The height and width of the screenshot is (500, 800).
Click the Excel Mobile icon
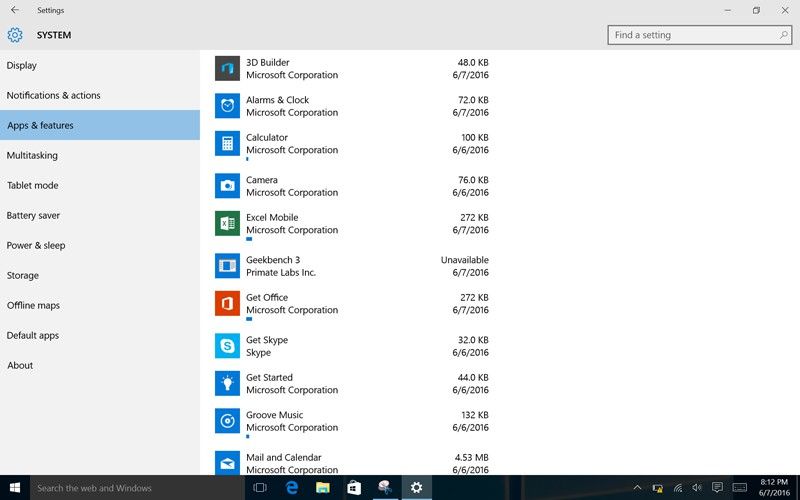click(x=227, y=223)
